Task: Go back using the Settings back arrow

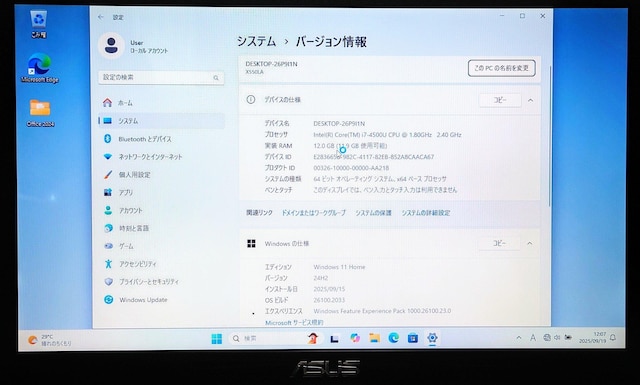Action: point(101,17)
